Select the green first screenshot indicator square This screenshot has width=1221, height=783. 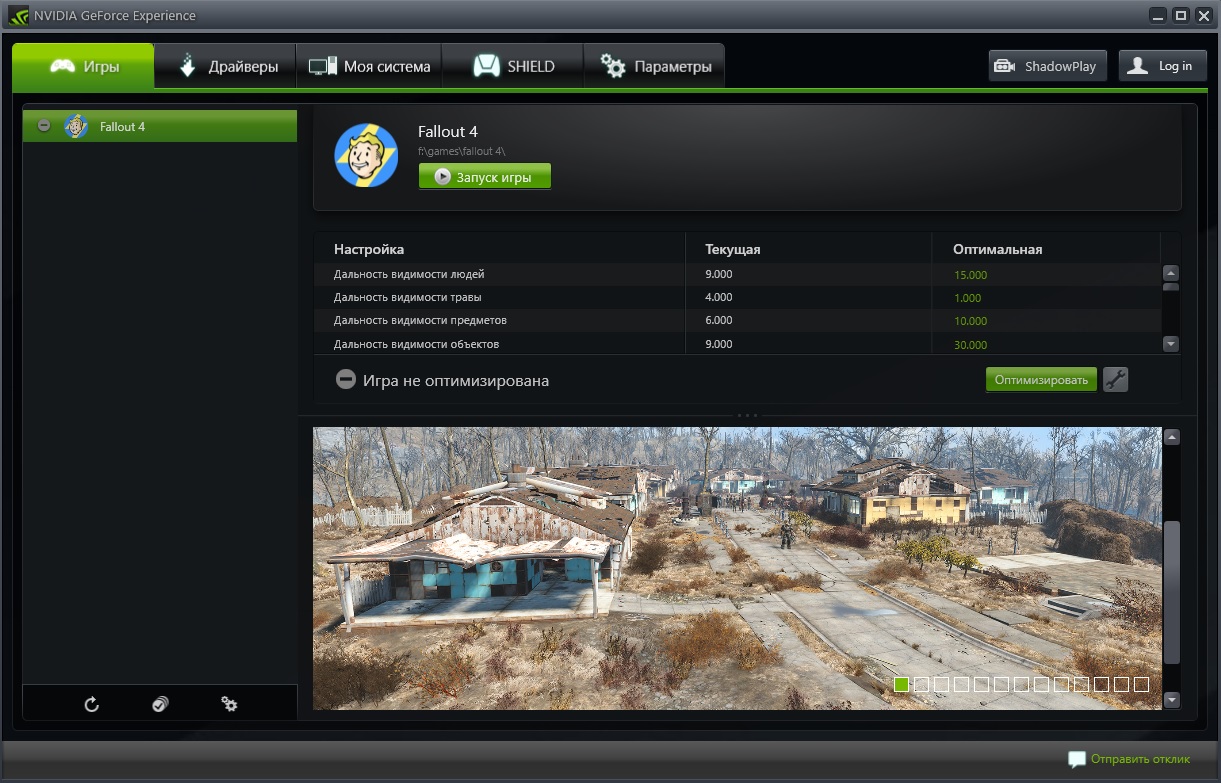tap(901, 685)
